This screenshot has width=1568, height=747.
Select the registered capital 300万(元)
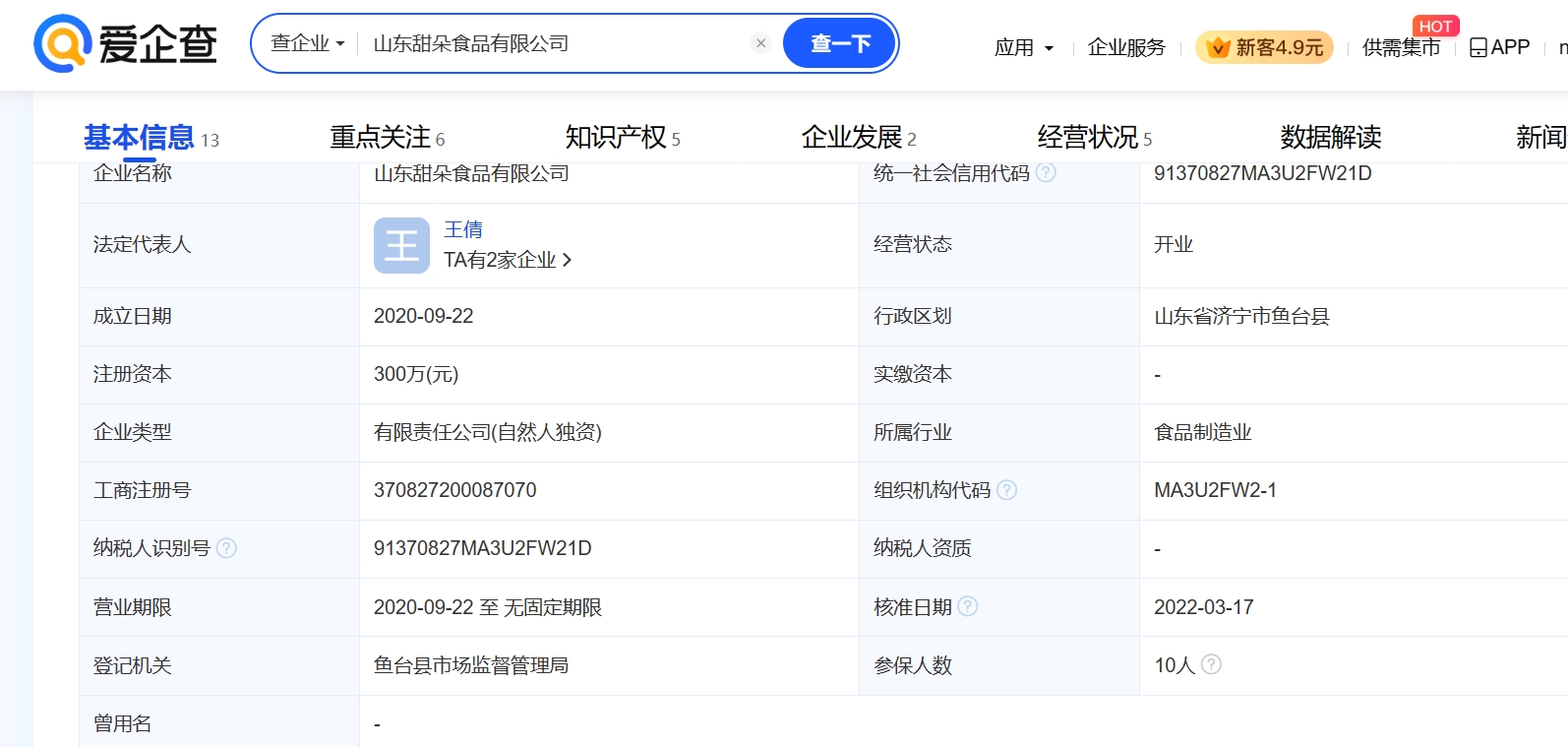point(416,374)
